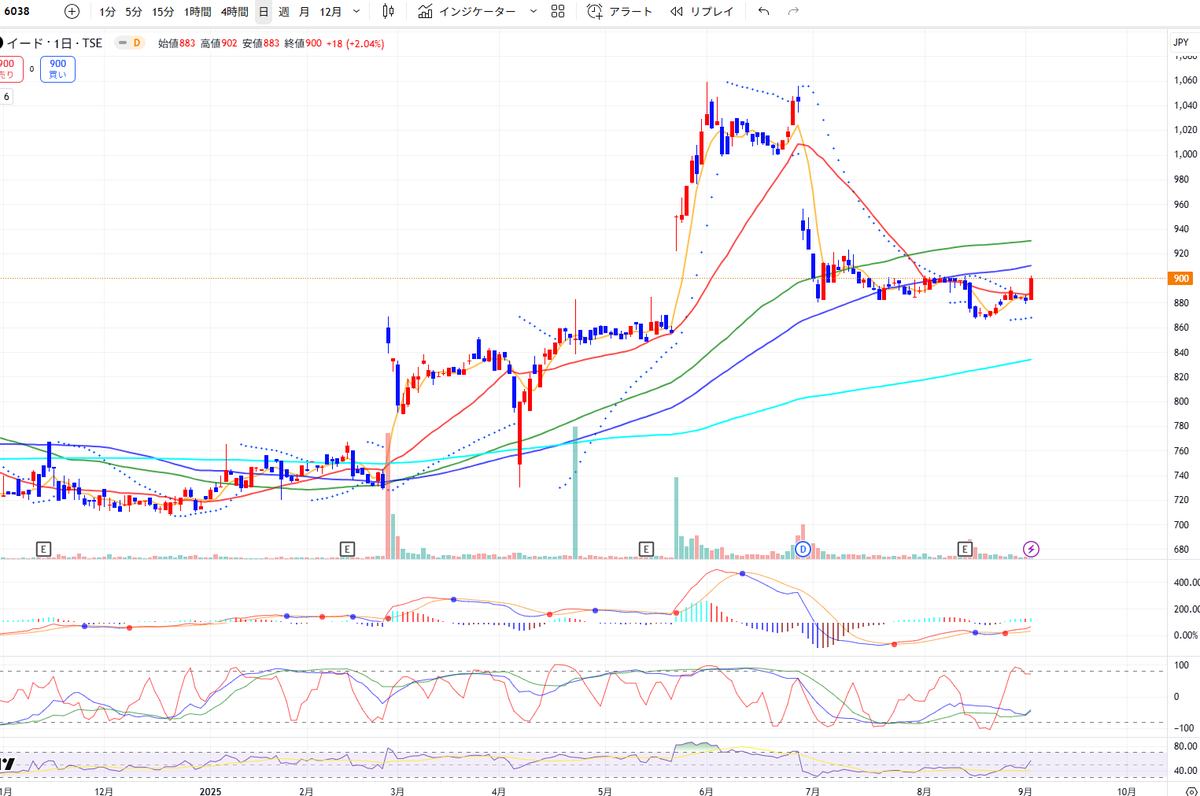
Task: Click the plus icon to add a symbol
Action: [x=71, y=12]
